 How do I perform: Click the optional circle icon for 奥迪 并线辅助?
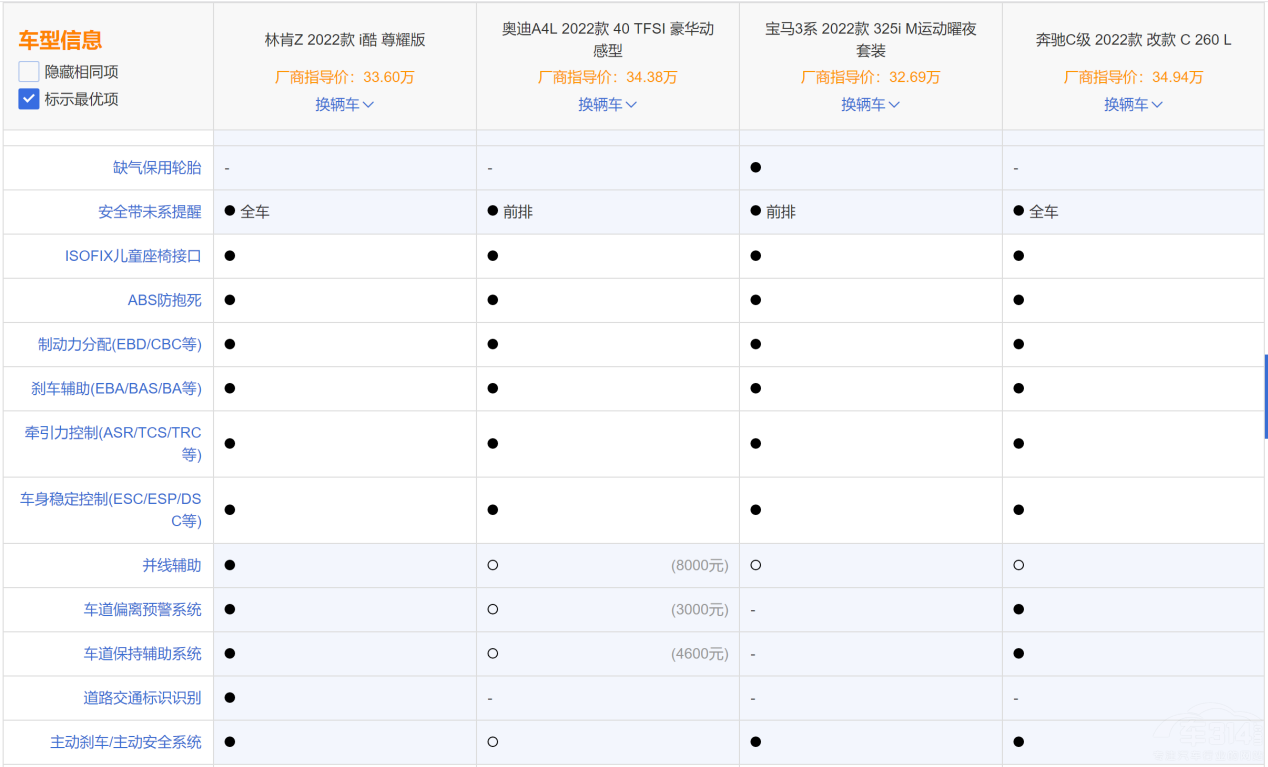click(493, 565)
